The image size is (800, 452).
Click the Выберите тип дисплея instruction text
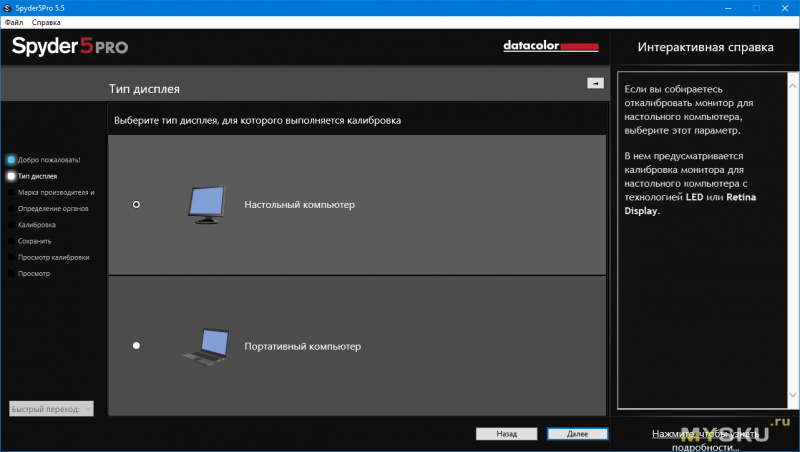(258, 120)
